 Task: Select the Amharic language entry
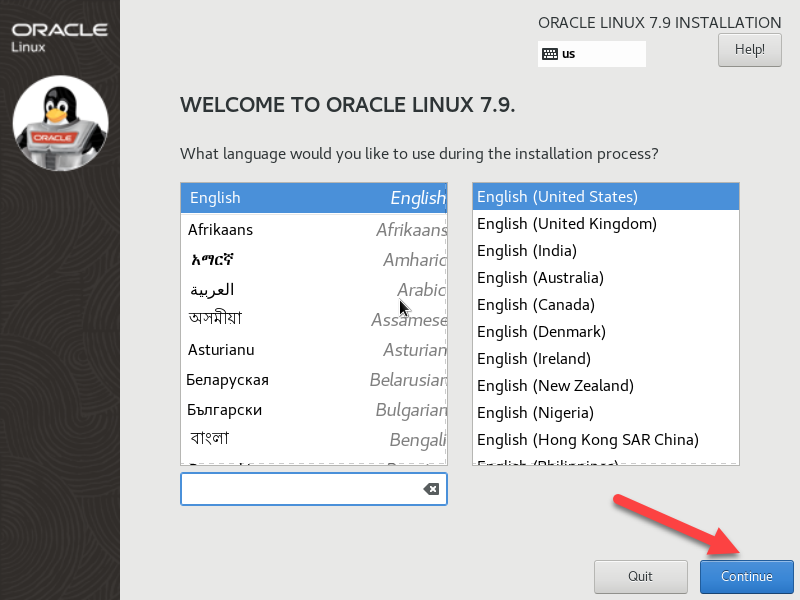coord(313,260)
